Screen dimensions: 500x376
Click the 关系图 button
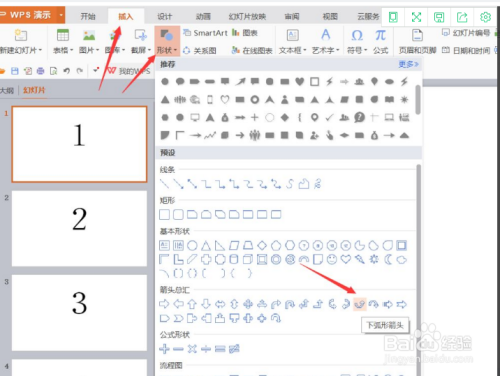(x=200, y=51)
